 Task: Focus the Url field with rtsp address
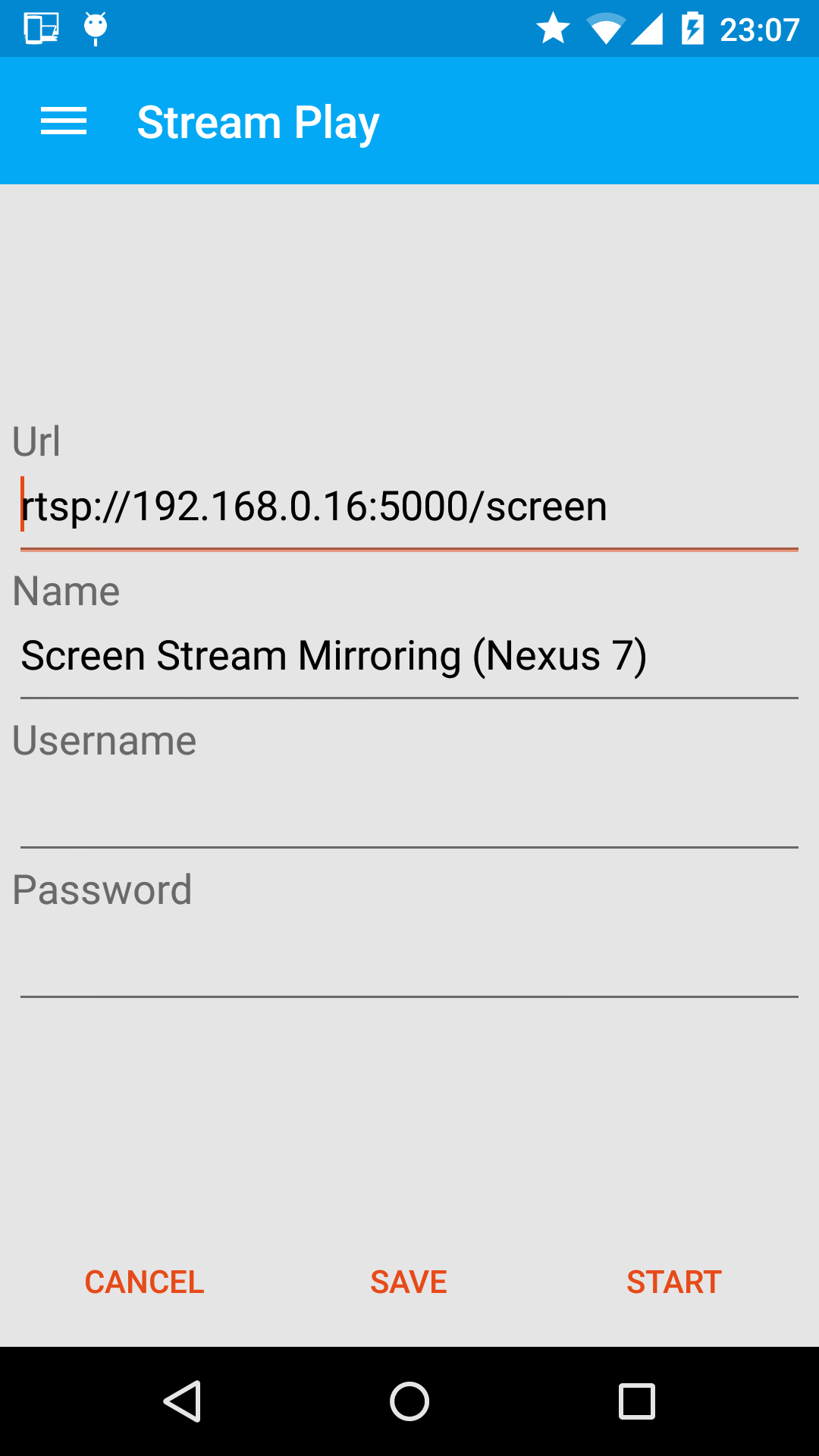409,507
